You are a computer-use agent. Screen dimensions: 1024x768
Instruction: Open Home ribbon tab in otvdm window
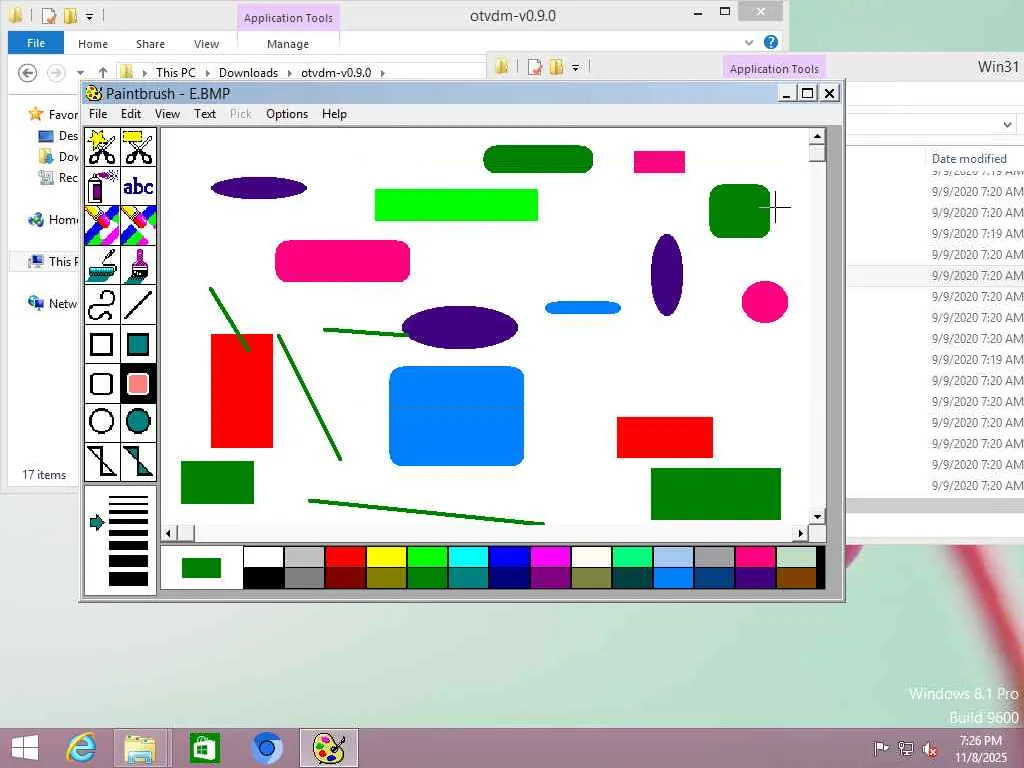click(x=93, y=44)
